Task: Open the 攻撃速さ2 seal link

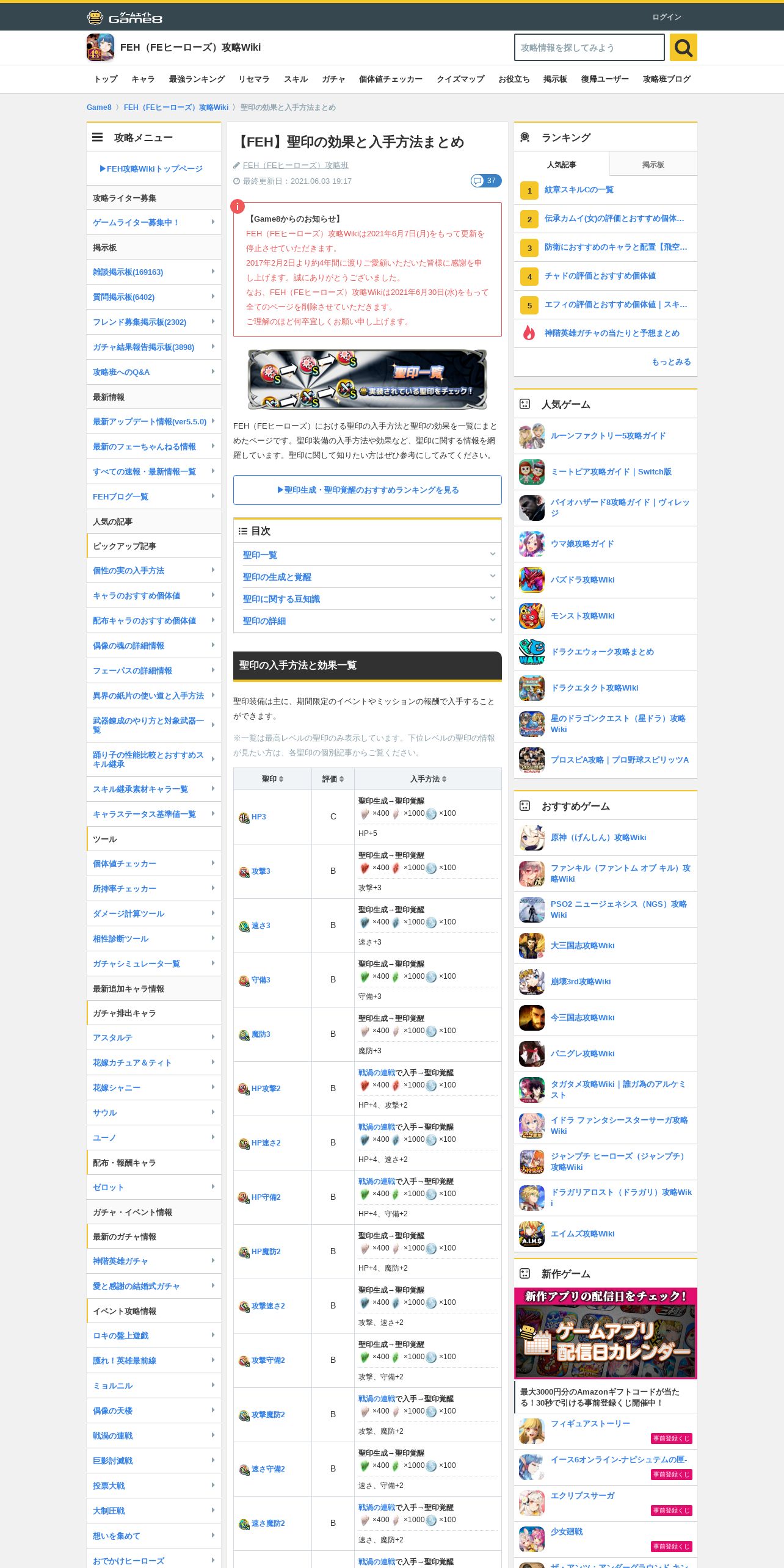Action: pyautogui.click(x=268, y=1305)
